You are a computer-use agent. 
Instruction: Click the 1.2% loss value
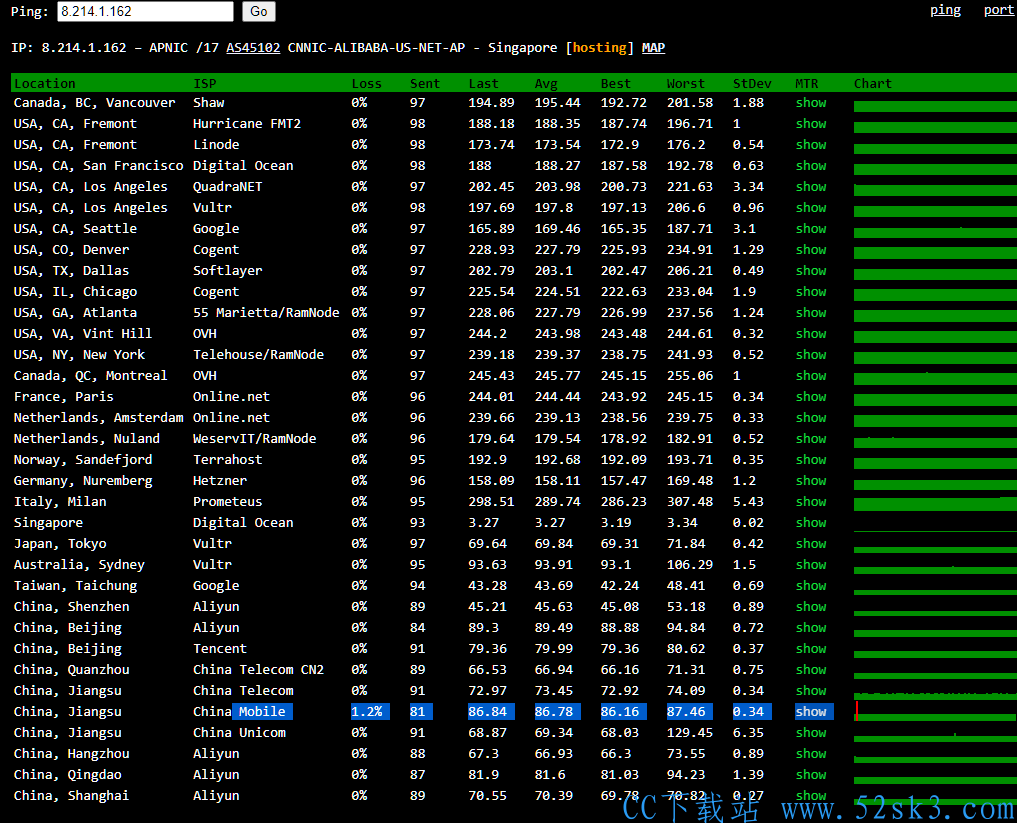[367, 712]
